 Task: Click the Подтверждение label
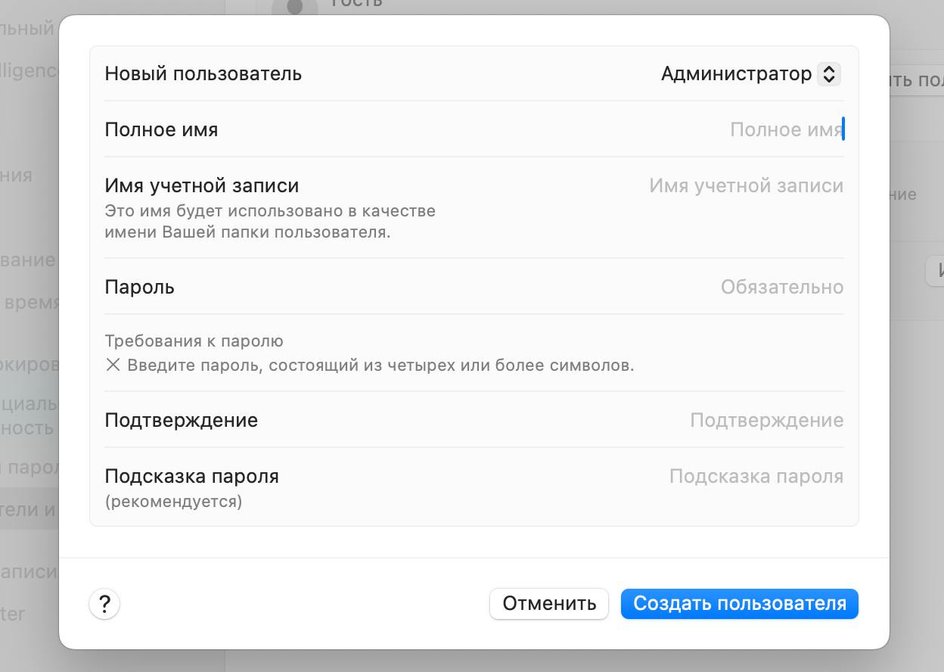[181, 420]
